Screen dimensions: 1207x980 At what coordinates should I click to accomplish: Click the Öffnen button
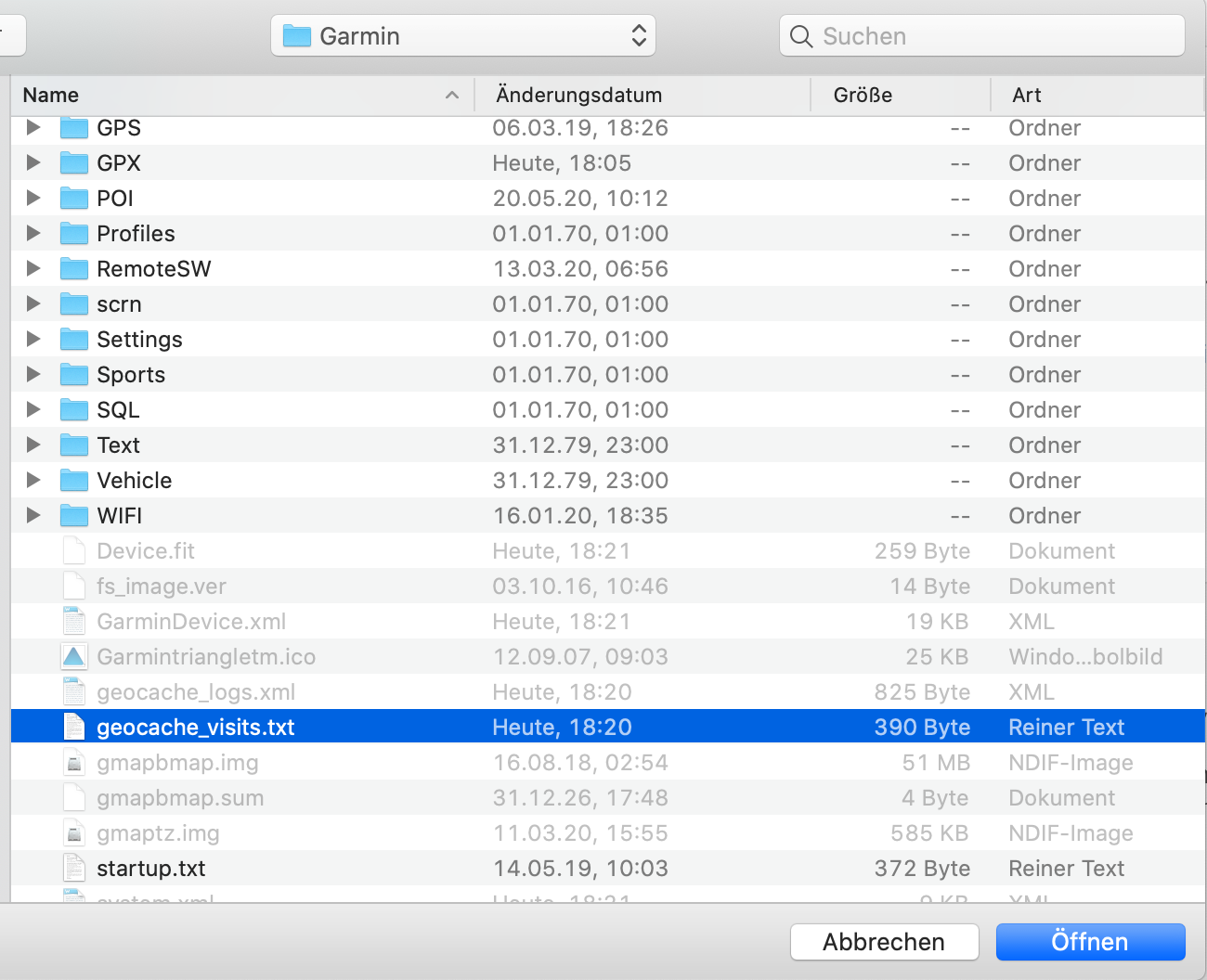click(x=1090, y=942)
